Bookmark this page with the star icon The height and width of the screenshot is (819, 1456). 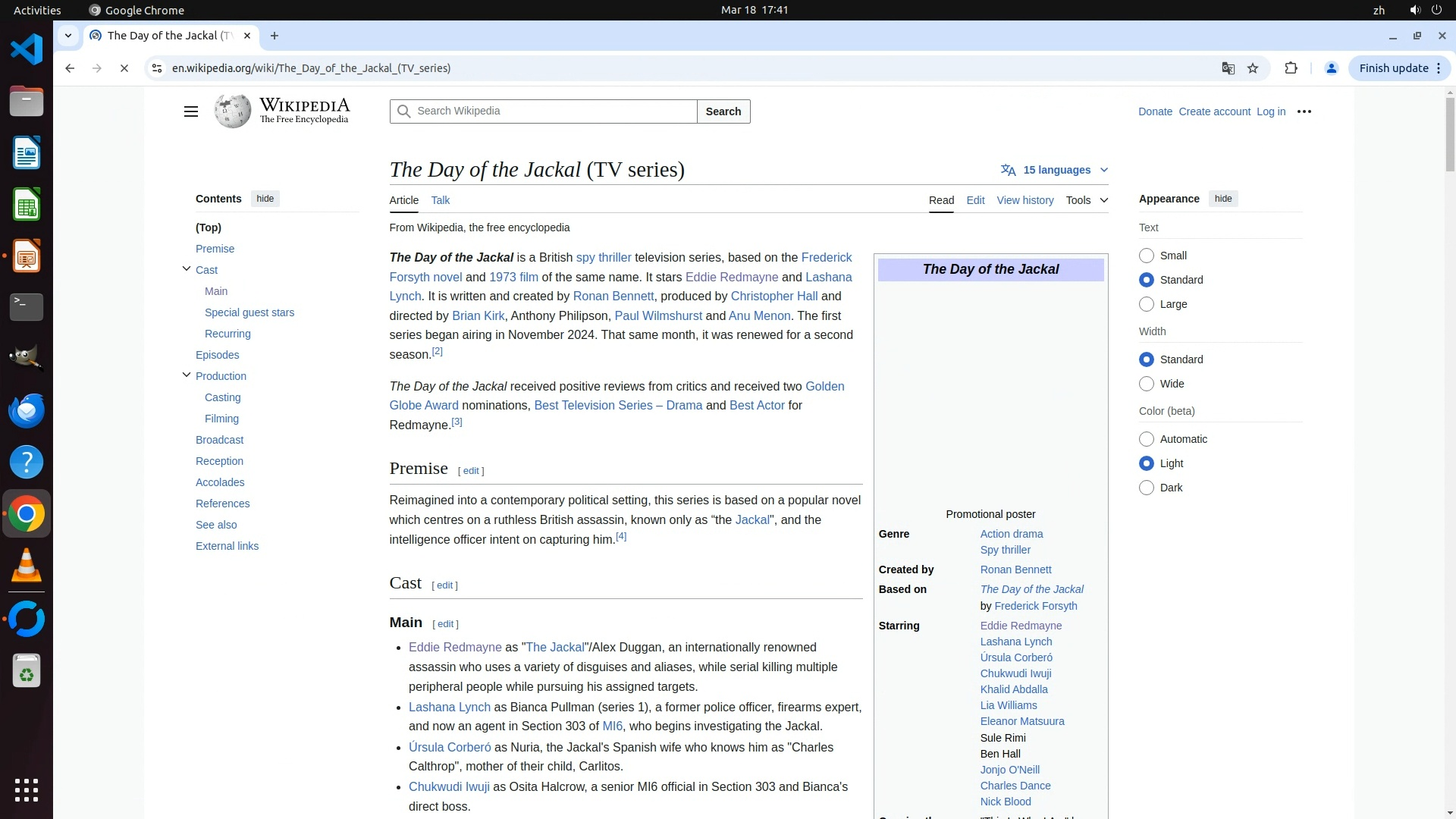point(1253,68)
